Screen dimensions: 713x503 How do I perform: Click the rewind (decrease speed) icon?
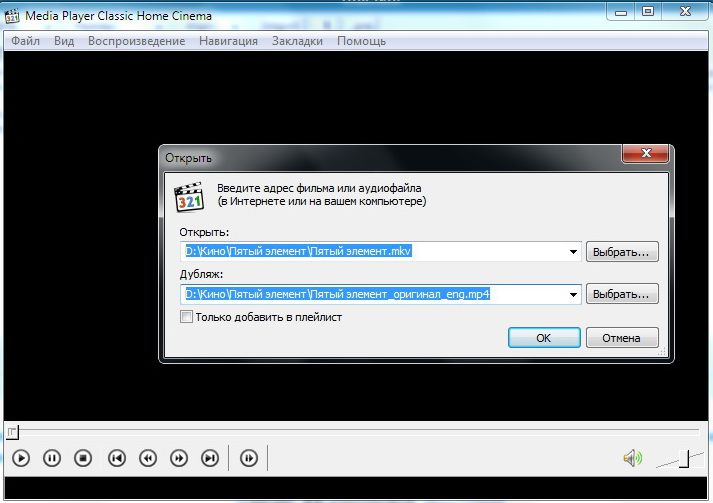pyautogui.click(x=148, y=458)
